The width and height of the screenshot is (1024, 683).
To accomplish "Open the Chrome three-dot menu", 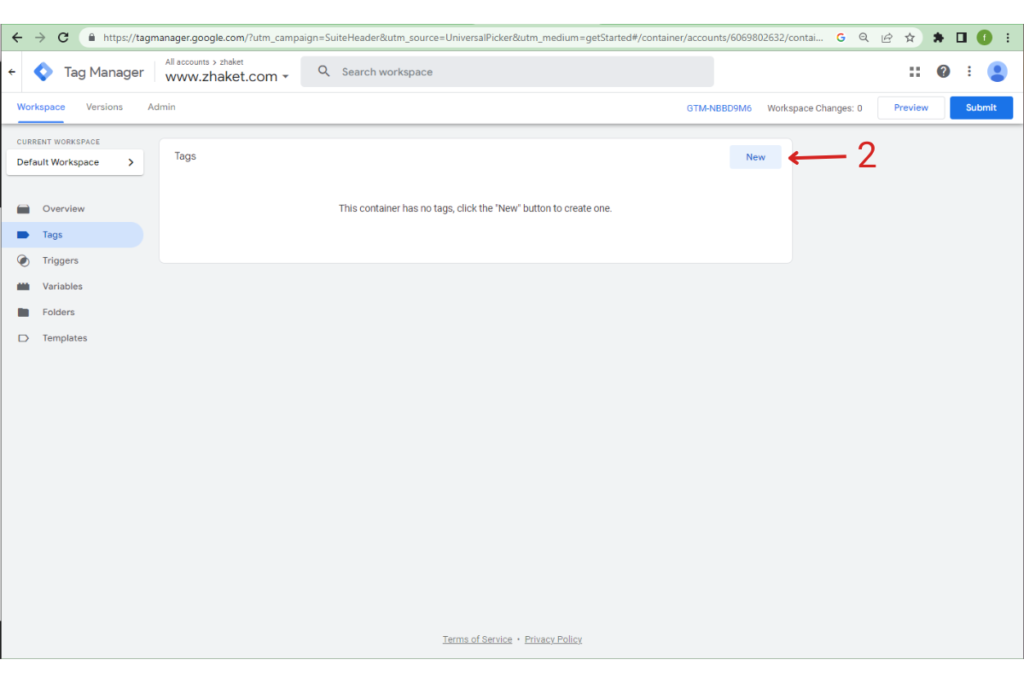I will coord(1008,37).
